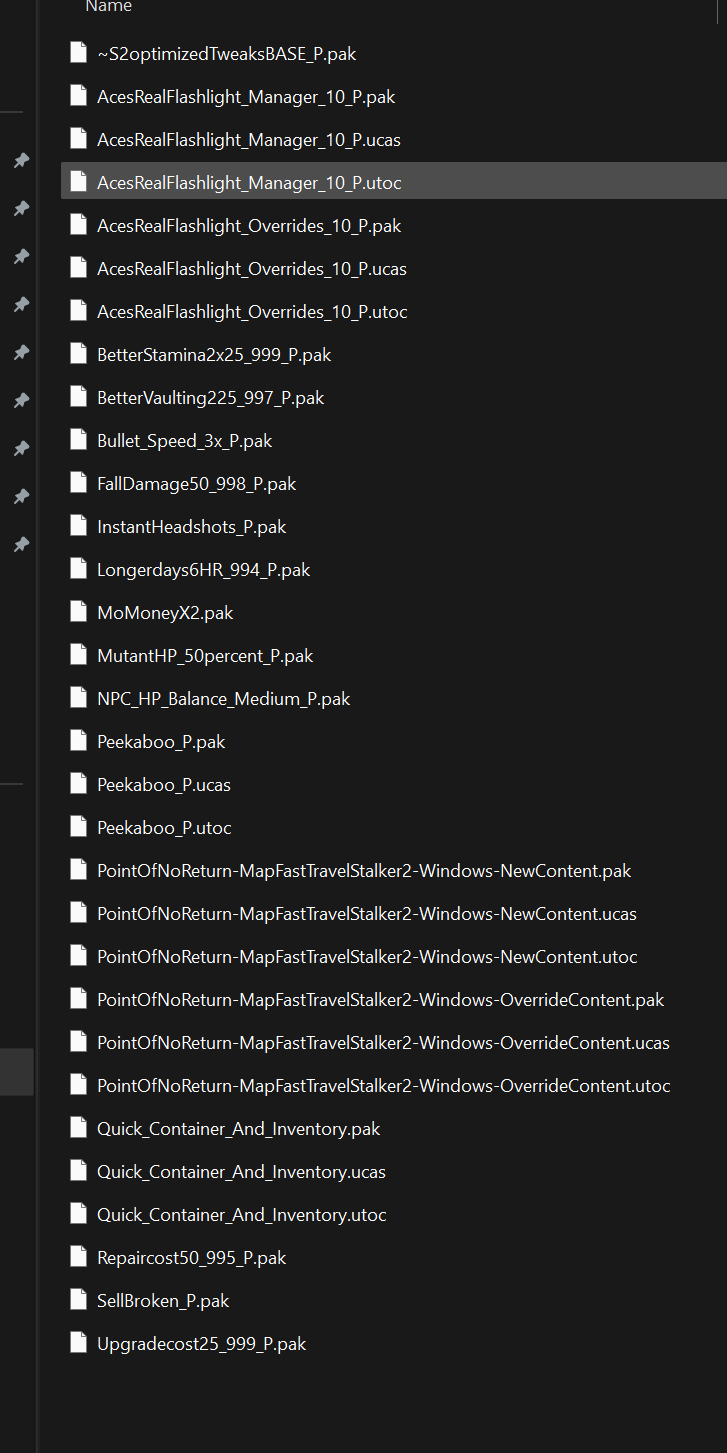The image size is (727, 1453).
Task: Select Bullet_Speed_3x_P.pak file name
Action: click(x=185, y=441)
